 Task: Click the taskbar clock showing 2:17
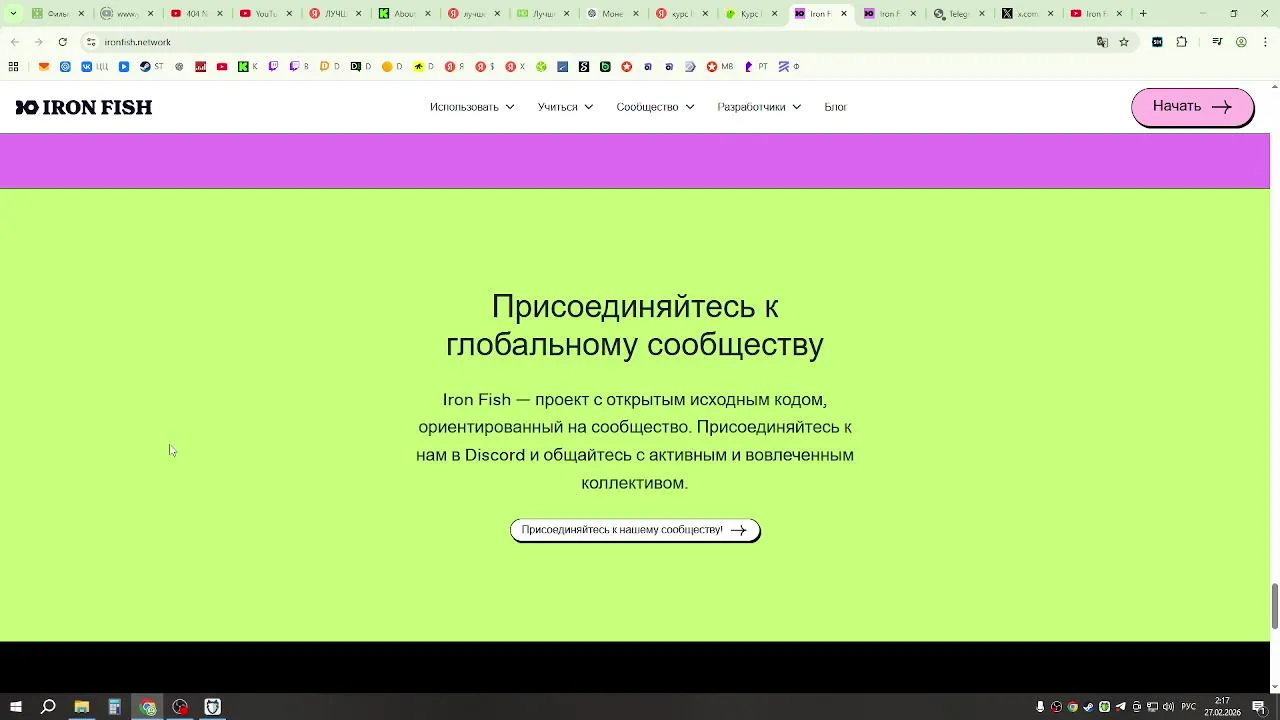point(1222,707)
